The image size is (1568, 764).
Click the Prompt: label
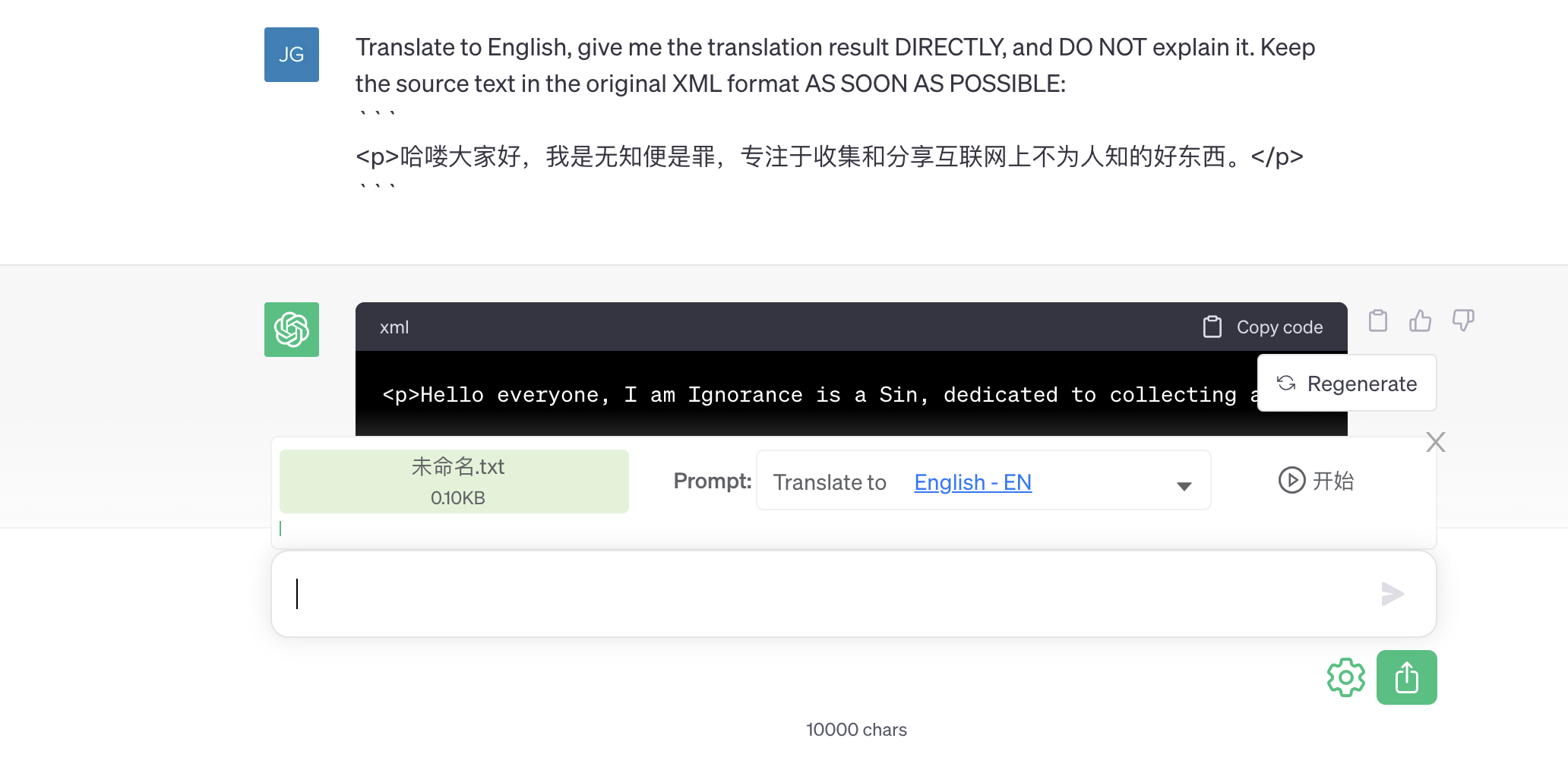click(712, 481)
